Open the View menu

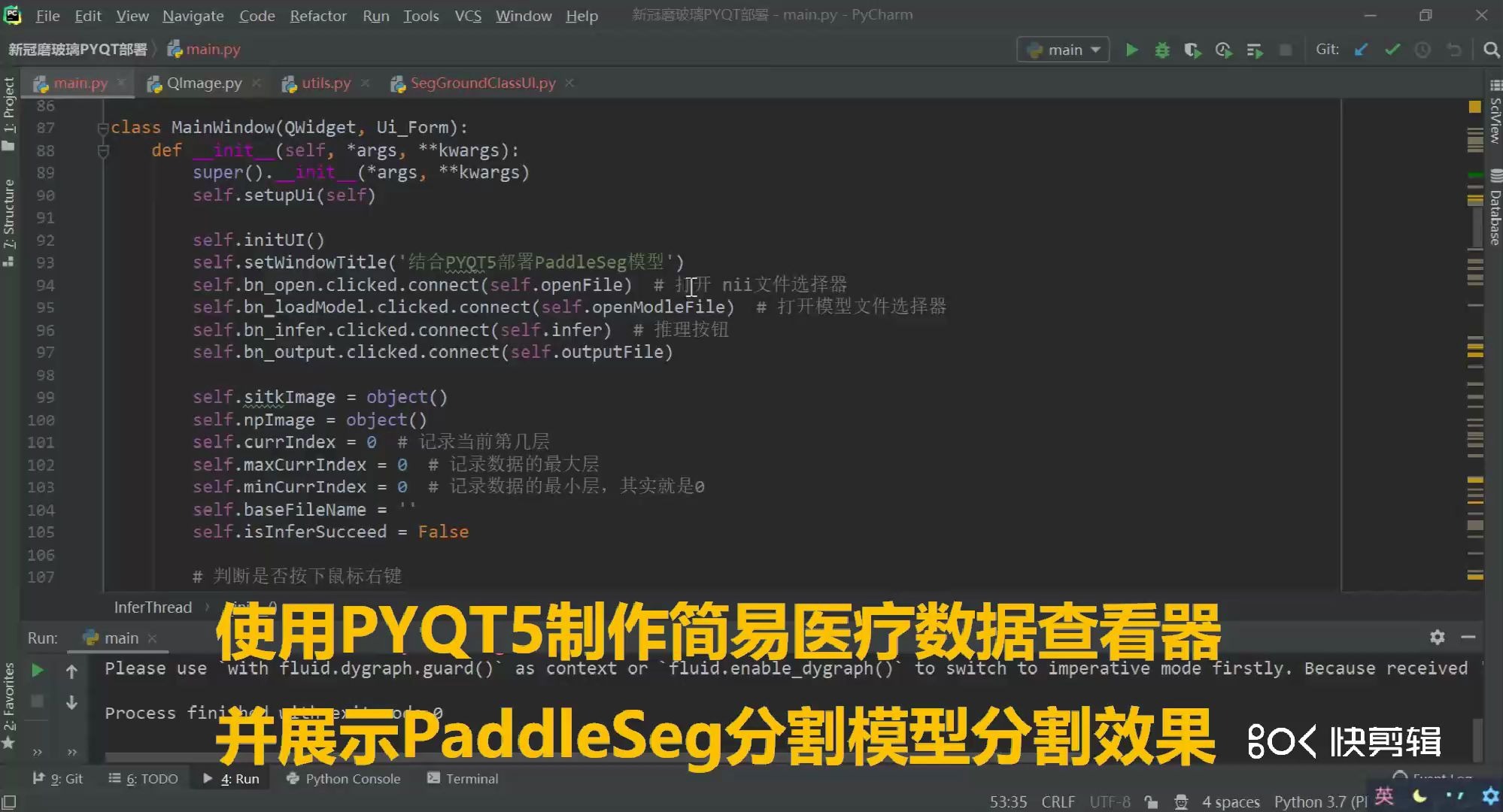pyautogui.click(x=132, y=16)
